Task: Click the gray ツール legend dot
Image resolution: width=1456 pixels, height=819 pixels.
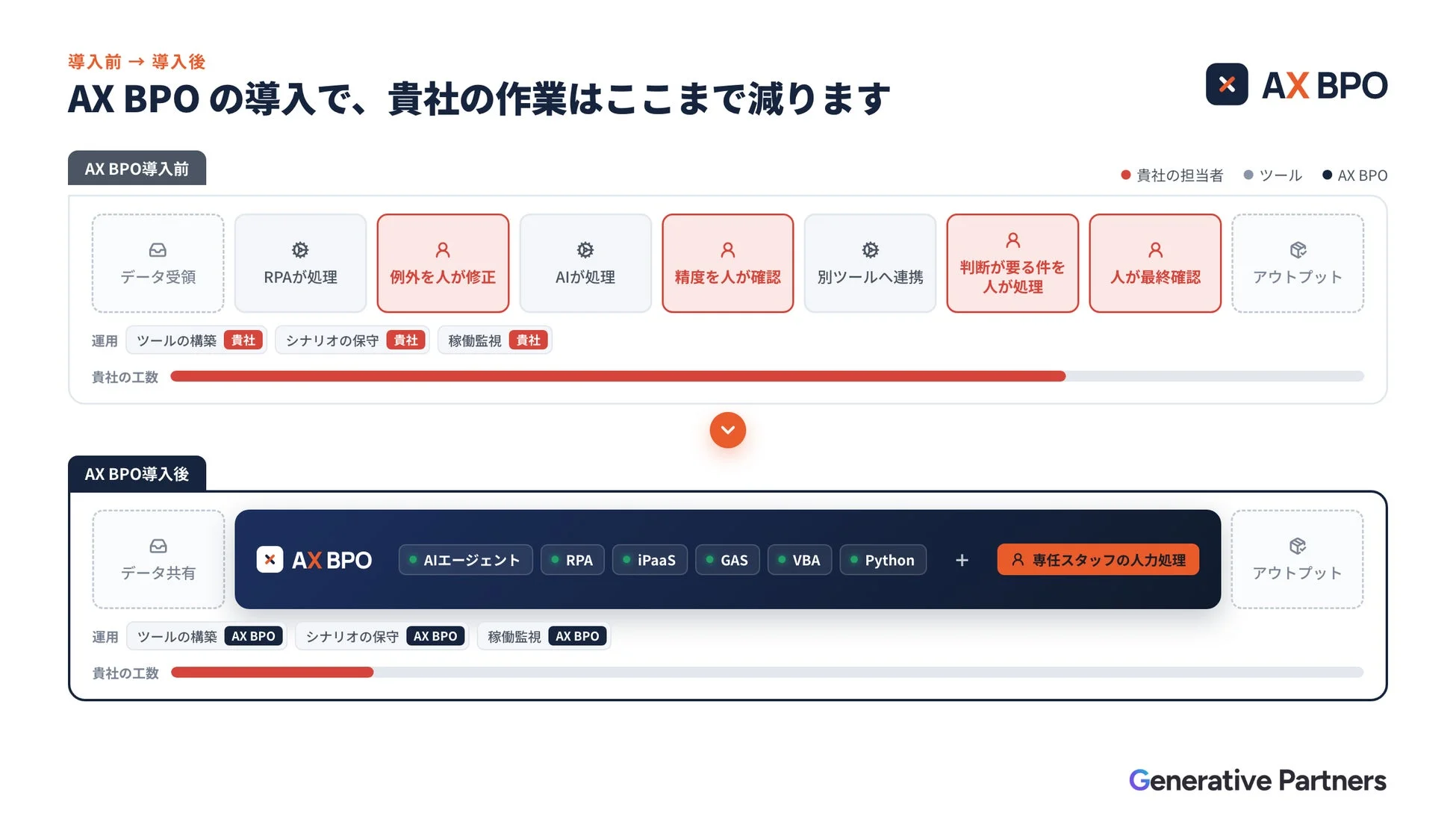Action: coord(1248,175)
